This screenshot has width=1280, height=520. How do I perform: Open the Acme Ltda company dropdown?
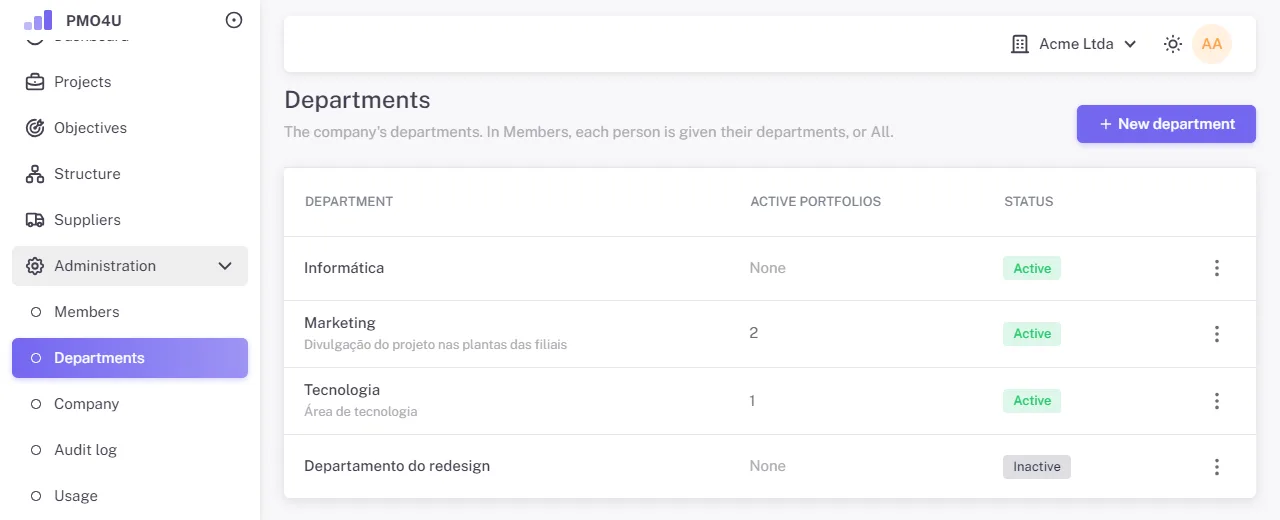pyautogui.click(x=1074, y=44)
